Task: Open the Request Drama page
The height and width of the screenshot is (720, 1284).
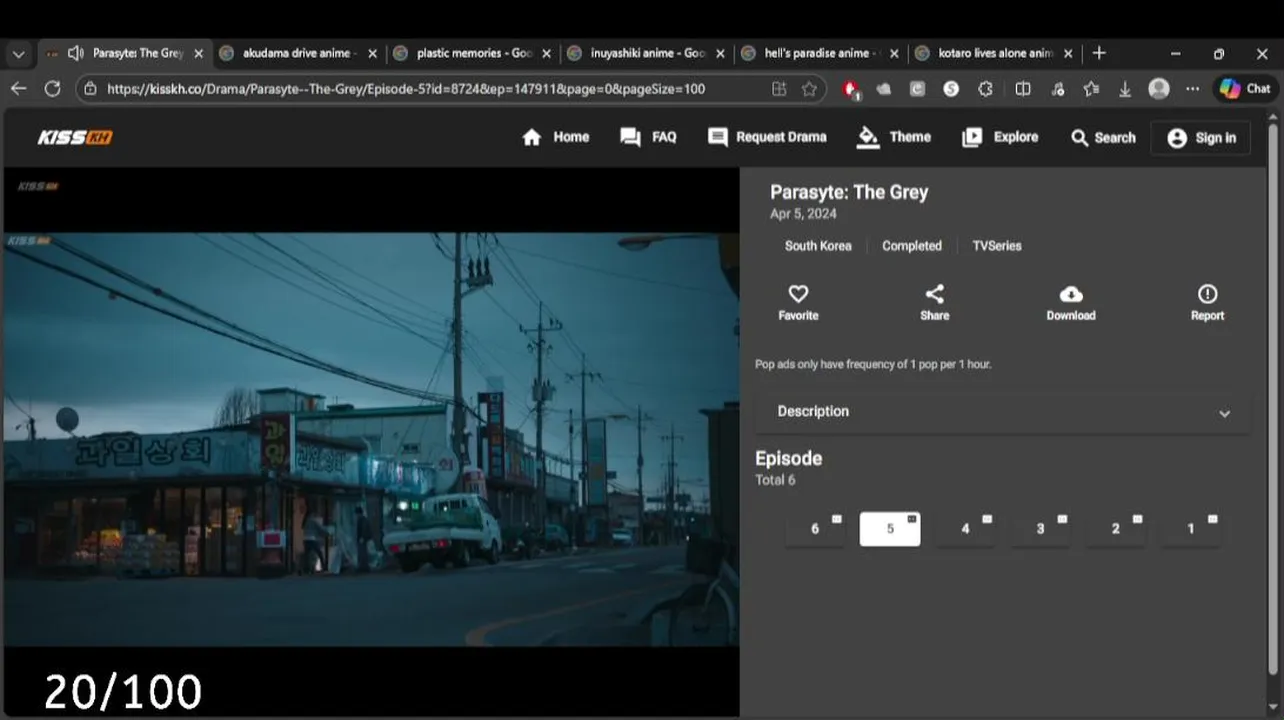Action: (767, 137)
